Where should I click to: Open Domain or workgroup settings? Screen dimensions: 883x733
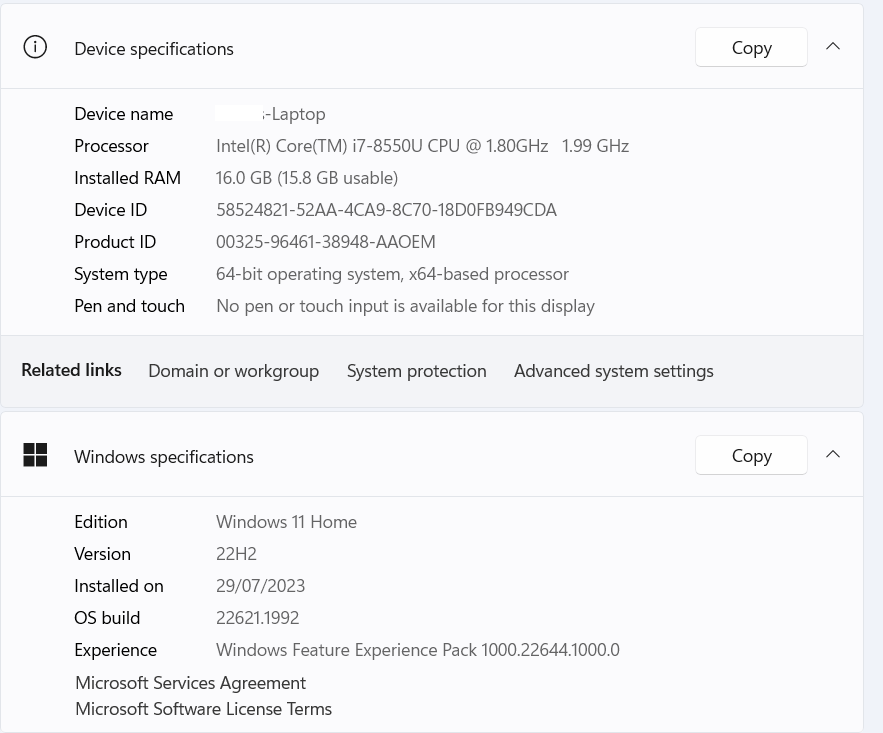tap(233, 370)
